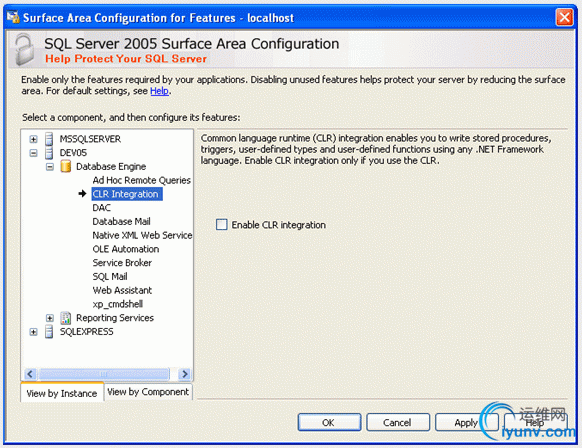The height and width of the screenshot is (448, 582).
Task: Expand the Reporting Services node
Action: click(x=50, y=318)
